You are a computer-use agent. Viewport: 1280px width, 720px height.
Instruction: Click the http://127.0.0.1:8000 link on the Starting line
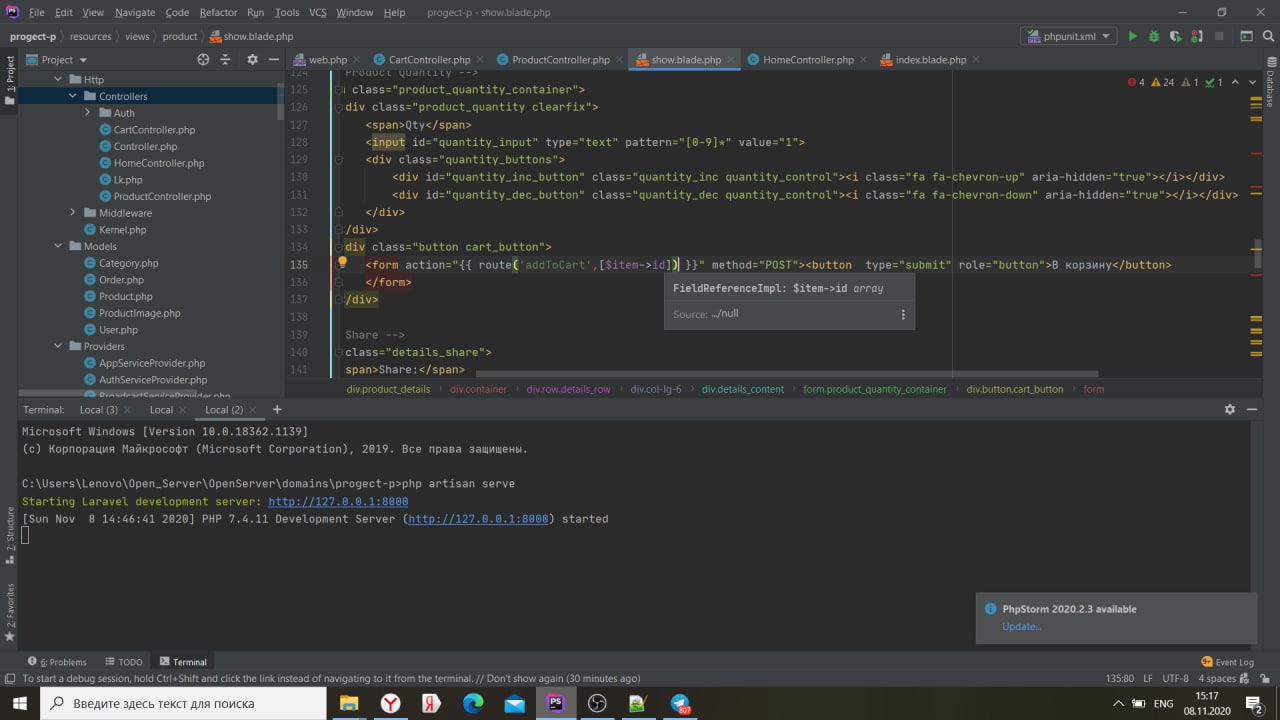coord(338,502)
